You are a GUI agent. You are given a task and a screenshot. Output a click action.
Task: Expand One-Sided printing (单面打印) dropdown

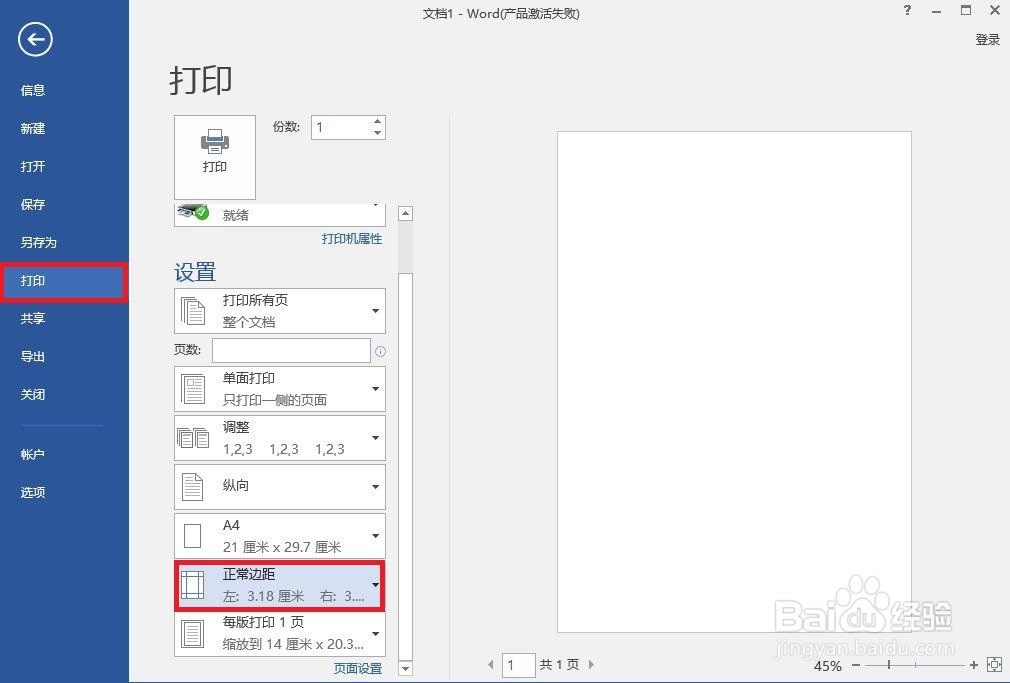(x=280, y=389)
